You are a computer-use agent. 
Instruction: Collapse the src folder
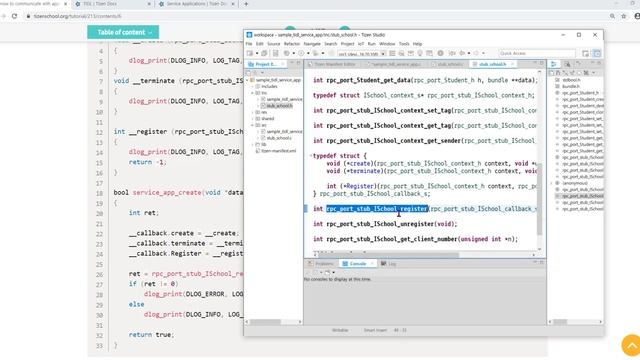(x=253, y=125)
